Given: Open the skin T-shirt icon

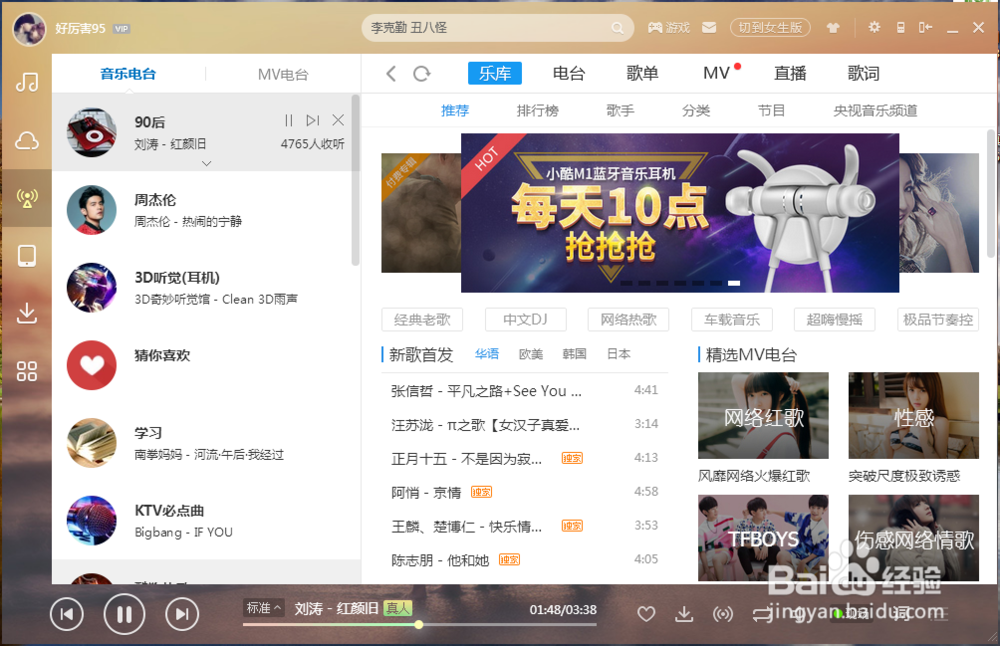Looking at the screenshot, I should (x=832, y=28).
